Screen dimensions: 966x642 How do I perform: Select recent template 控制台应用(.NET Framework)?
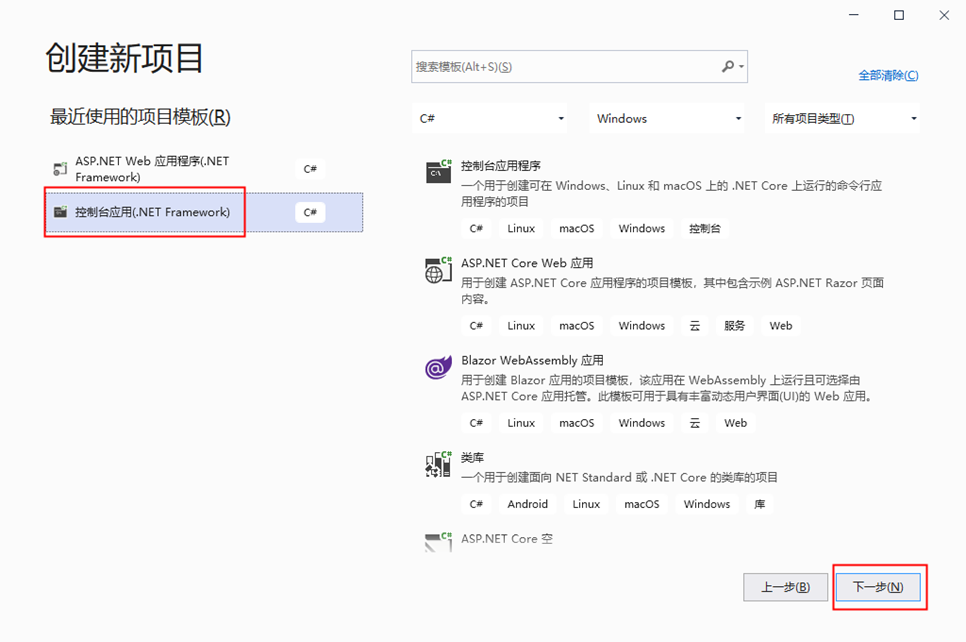click(x=205, y=212)
